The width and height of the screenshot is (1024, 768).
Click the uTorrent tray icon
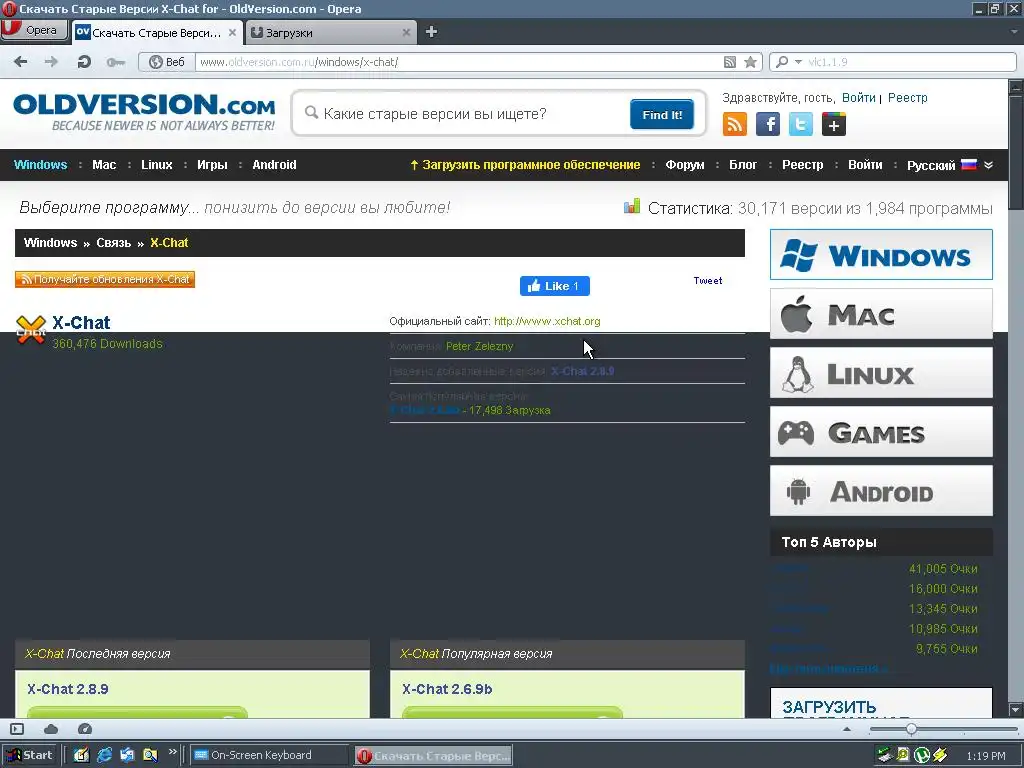[x=921, y=756]
